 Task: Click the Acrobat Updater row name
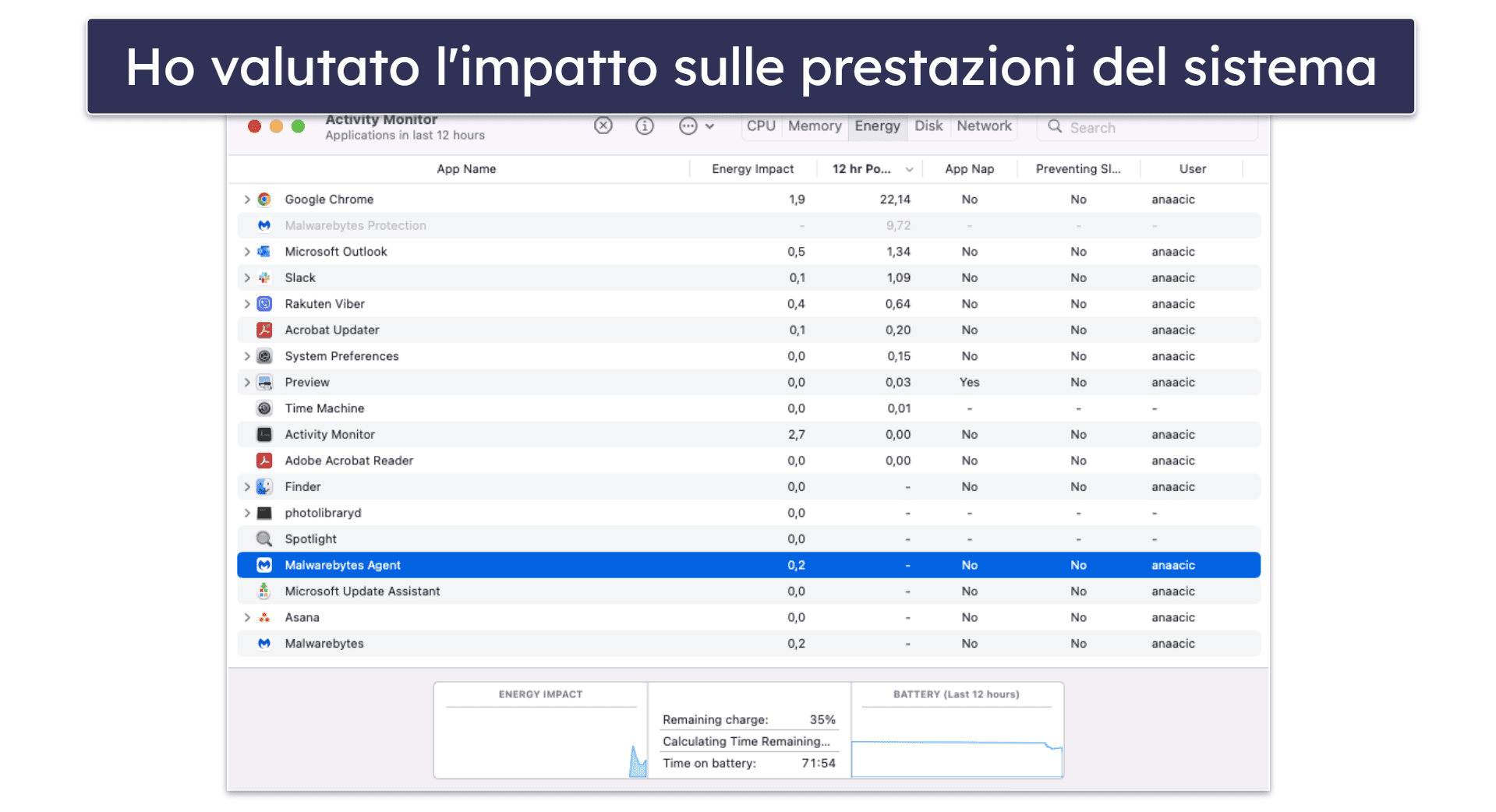click(x=332, y=330)
